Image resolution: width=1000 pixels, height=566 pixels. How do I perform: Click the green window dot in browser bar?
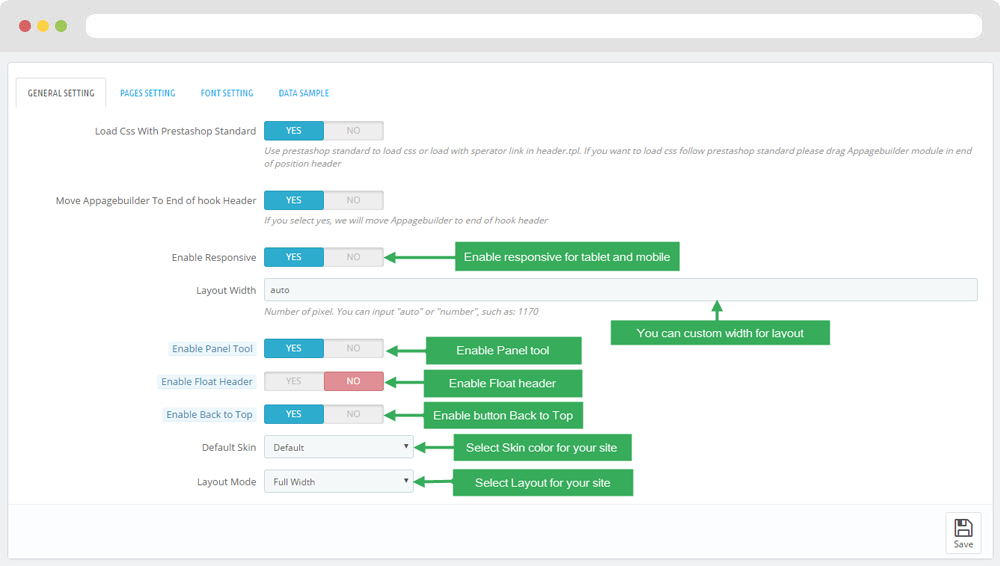tap(61, 26)
